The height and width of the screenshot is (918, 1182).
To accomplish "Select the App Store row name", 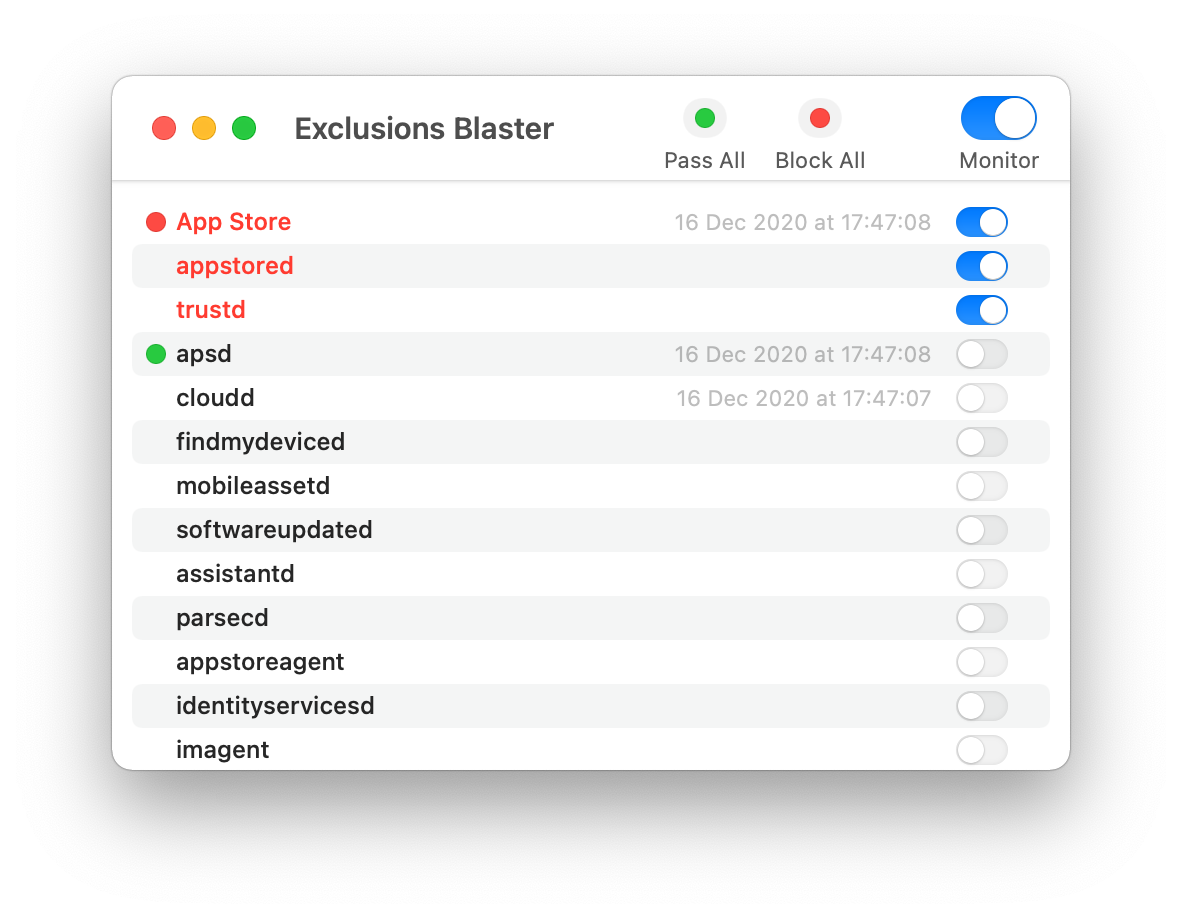I will 234,222.
